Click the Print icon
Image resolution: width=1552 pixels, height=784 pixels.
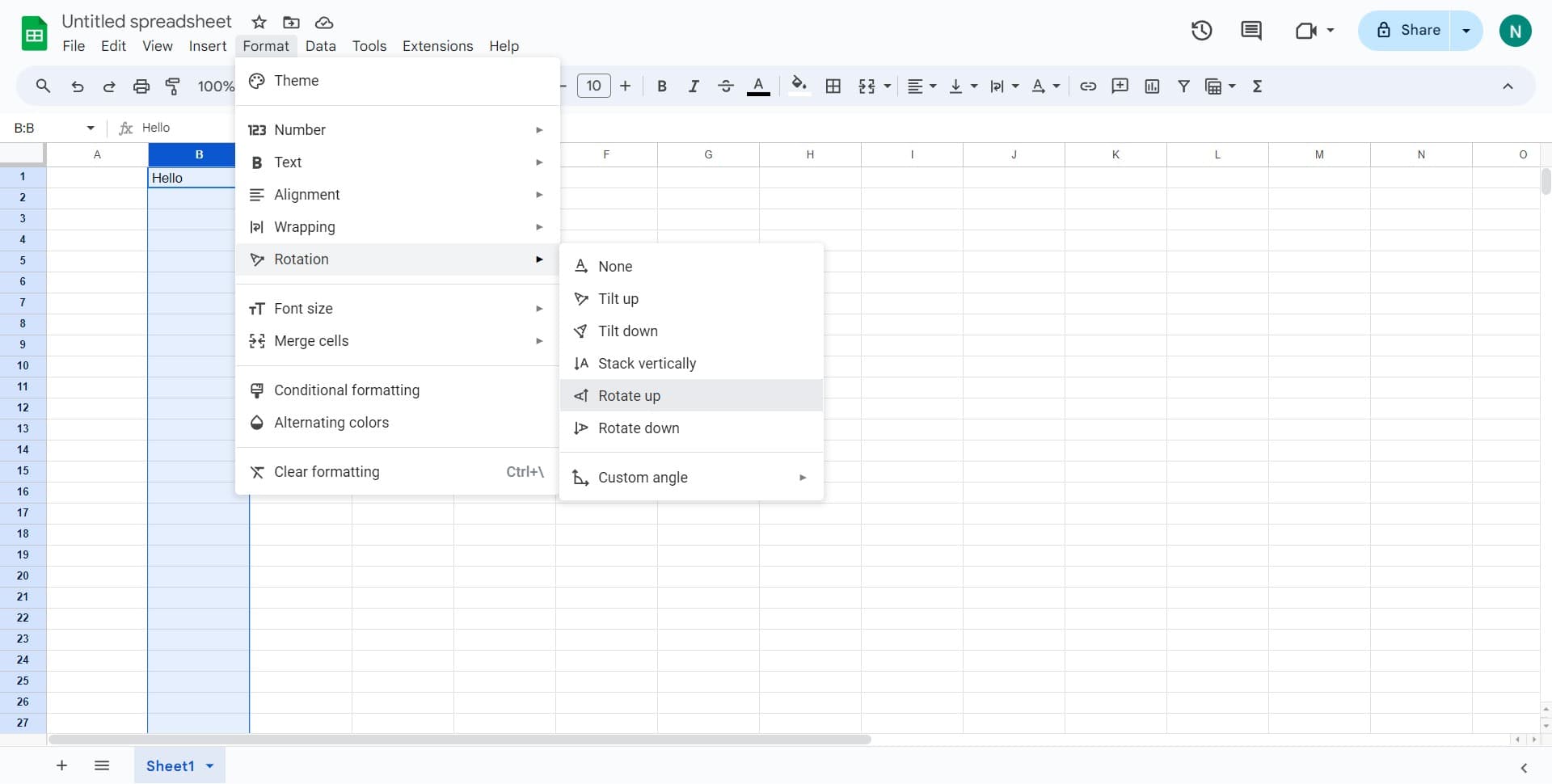pos(141,86)
